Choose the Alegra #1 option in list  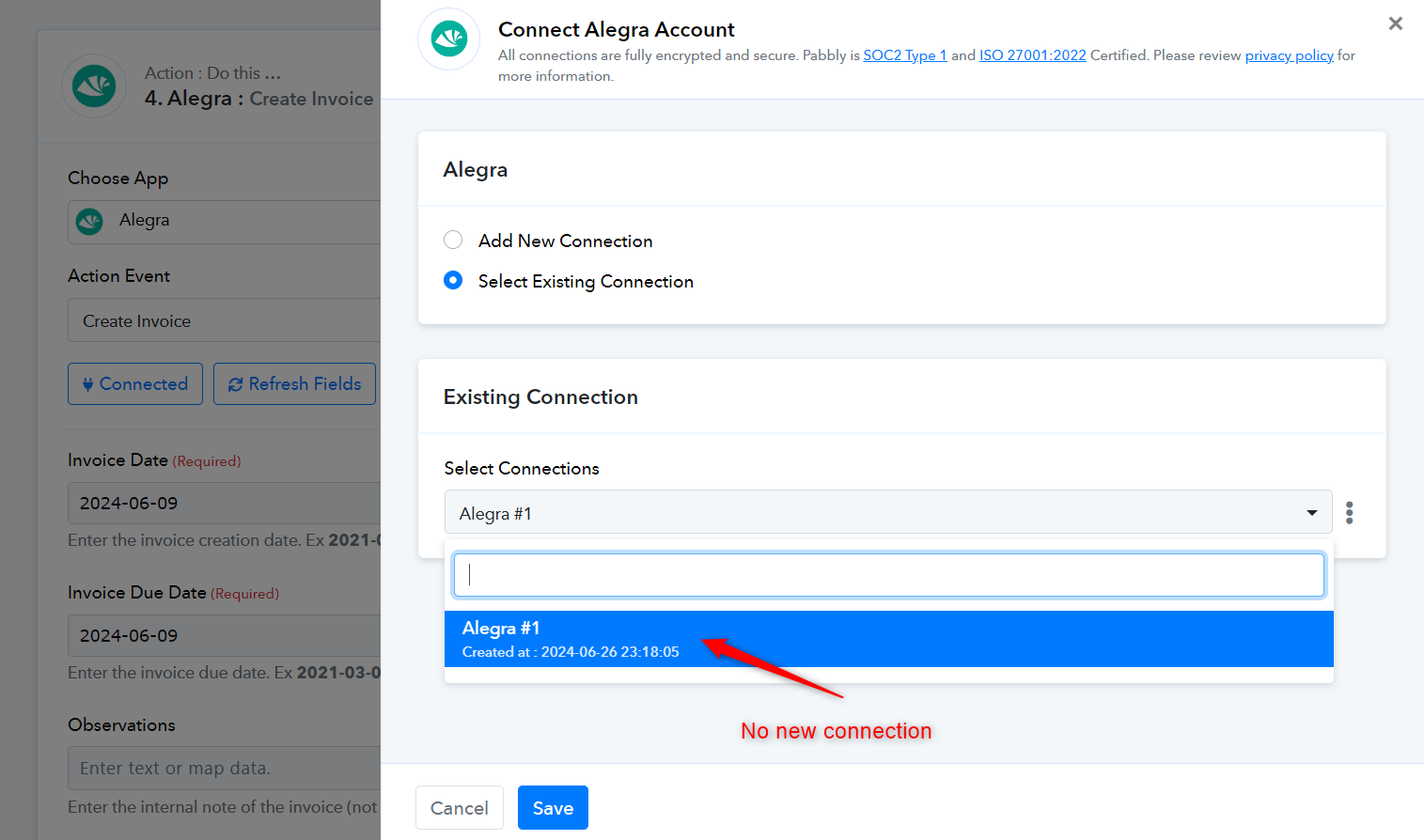tap(888, 639)
